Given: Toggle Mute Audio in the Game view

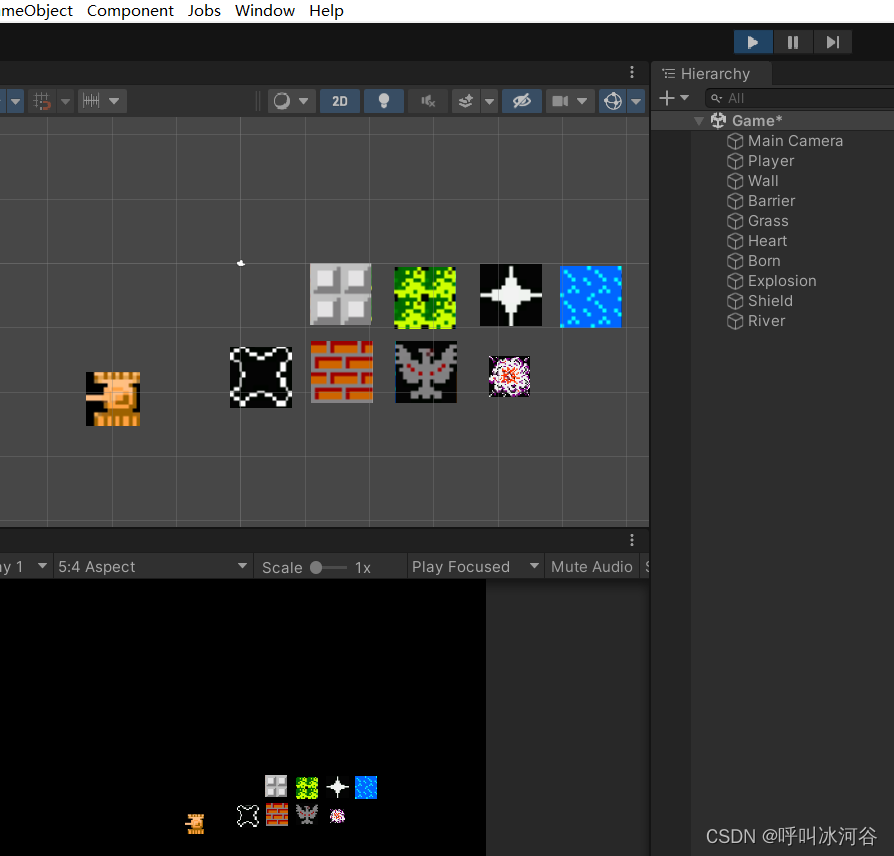Looking at the screenshot, I should 592,567.
